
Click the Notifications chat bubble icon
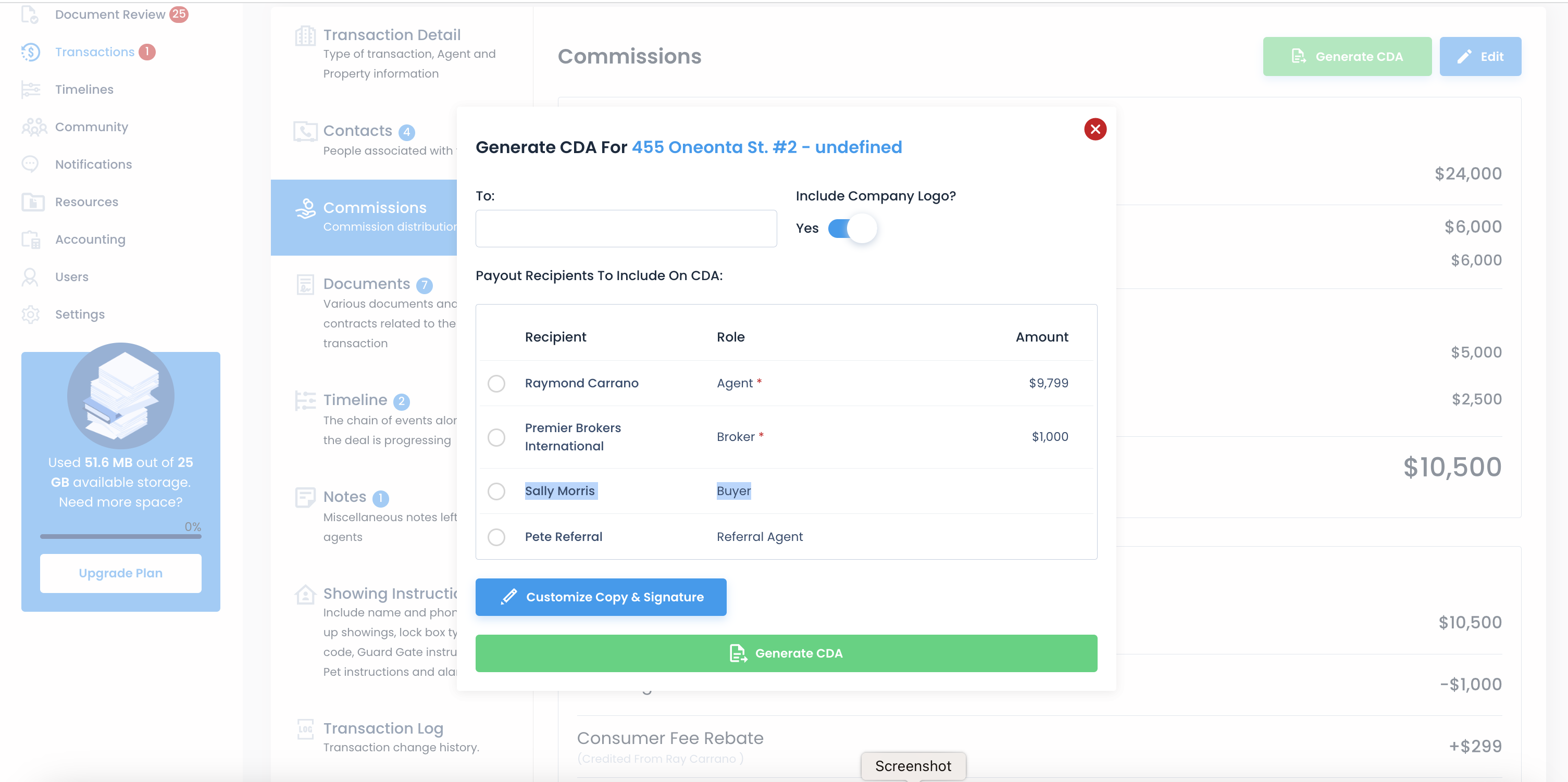(x=30, y=165)
